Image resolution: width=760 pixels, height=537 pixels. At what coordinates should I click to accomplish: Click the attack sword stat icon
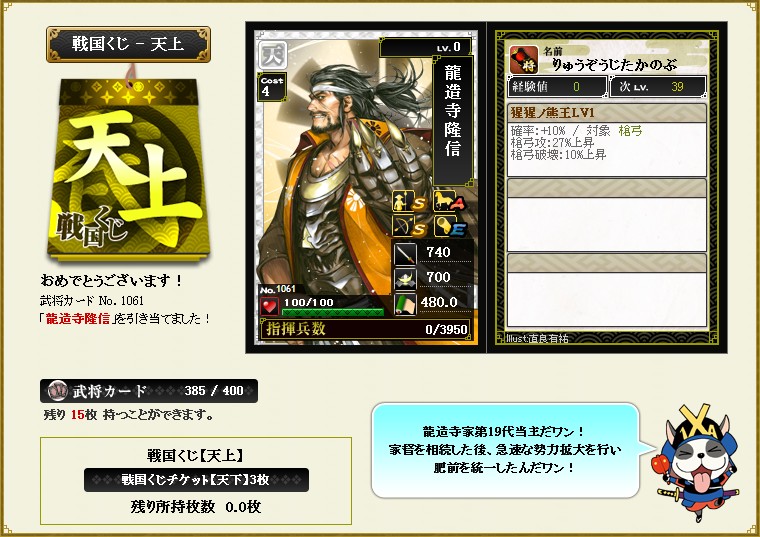(x=405, y=253)
